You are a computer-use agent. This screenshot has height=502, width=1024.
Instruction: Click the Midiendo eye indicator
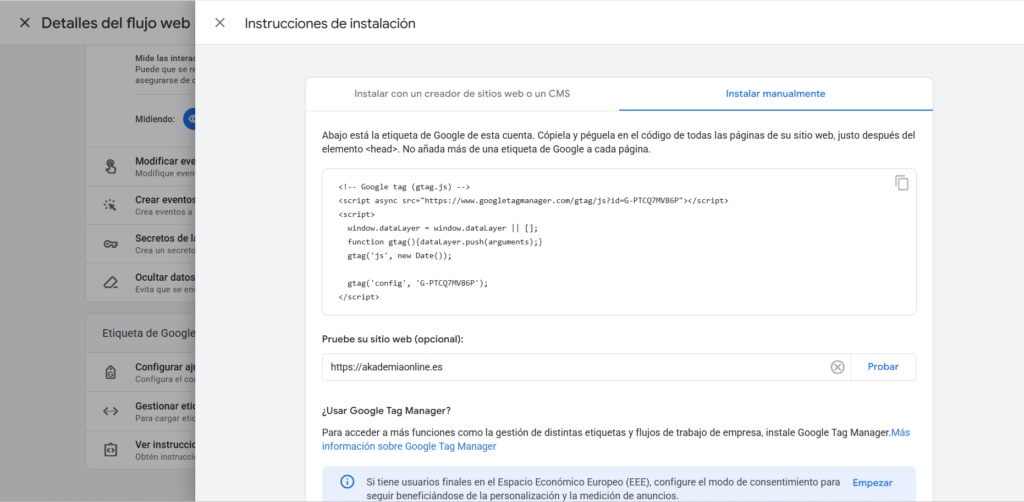click(190, 119)
